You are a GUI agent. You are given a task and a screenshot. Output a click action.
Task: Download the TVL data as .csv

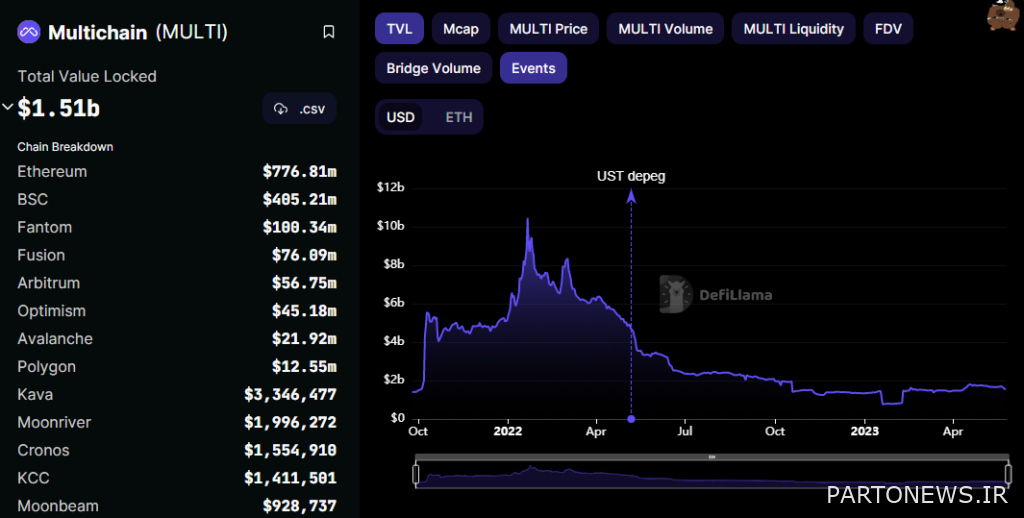click(300, 108)
